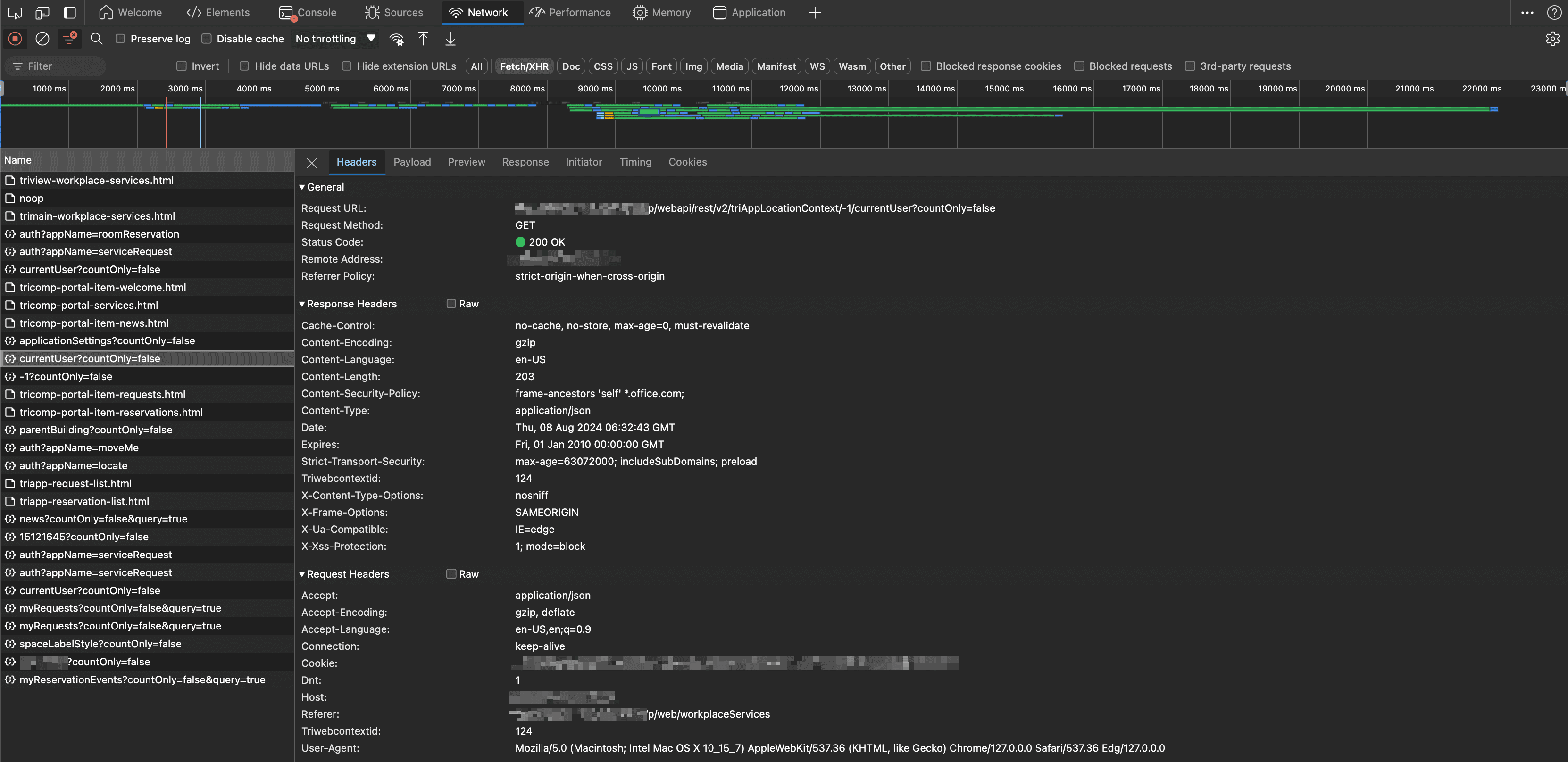This screenshot has width=1568, height=762.
Task: Filter by Doc type
Action: tap(571, 66)
